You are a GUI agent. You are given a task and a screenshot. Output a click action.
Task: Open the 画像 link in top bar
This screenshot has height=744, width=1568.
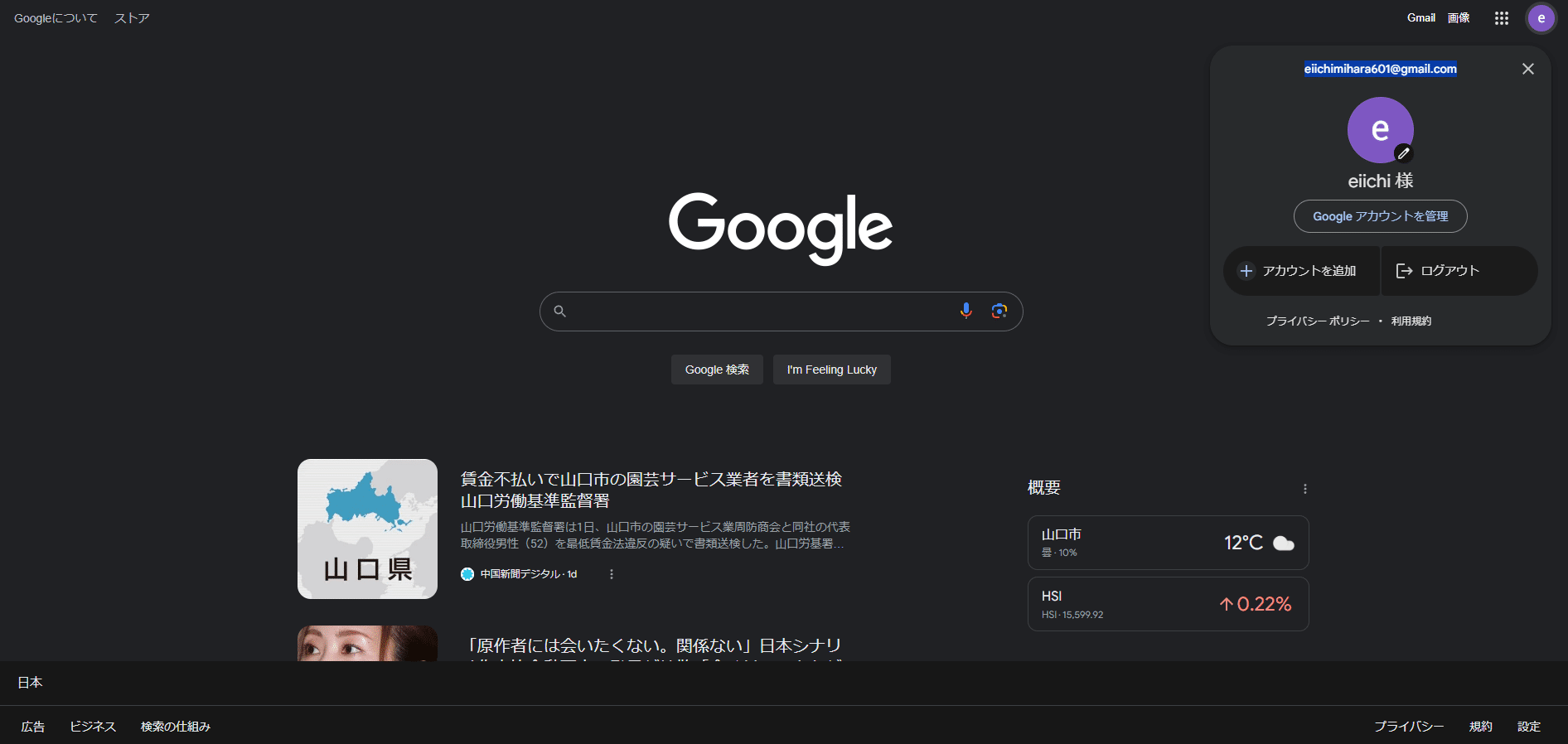pyautogui.click(x=1459, y=17)
